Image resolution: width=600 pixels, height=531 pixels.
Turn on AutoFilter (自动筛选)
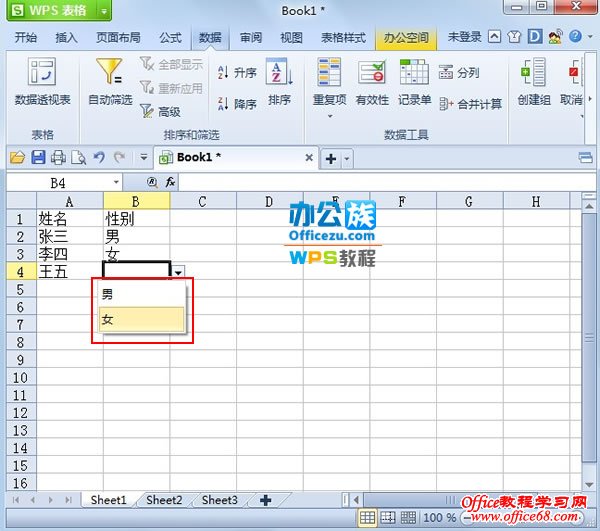(110, 81)
